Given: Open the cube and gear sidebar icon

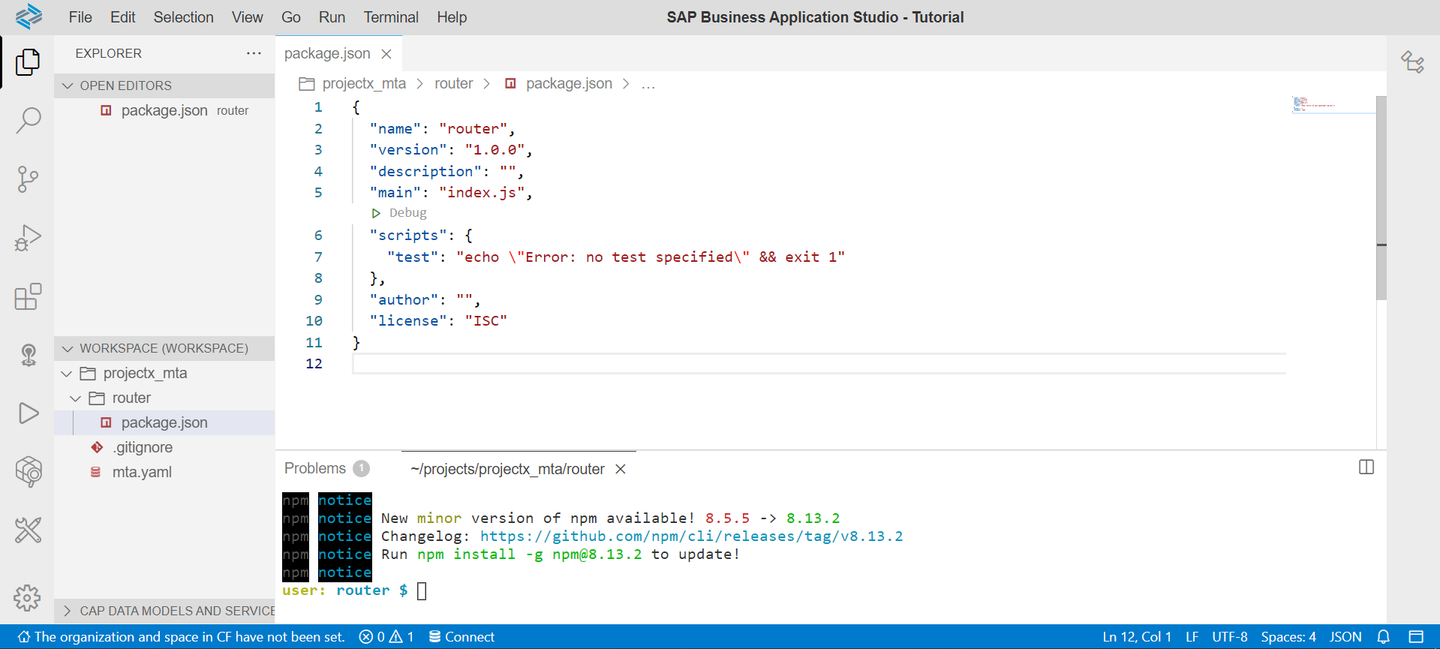Looking at the screenshot, I should coord(28,471).
